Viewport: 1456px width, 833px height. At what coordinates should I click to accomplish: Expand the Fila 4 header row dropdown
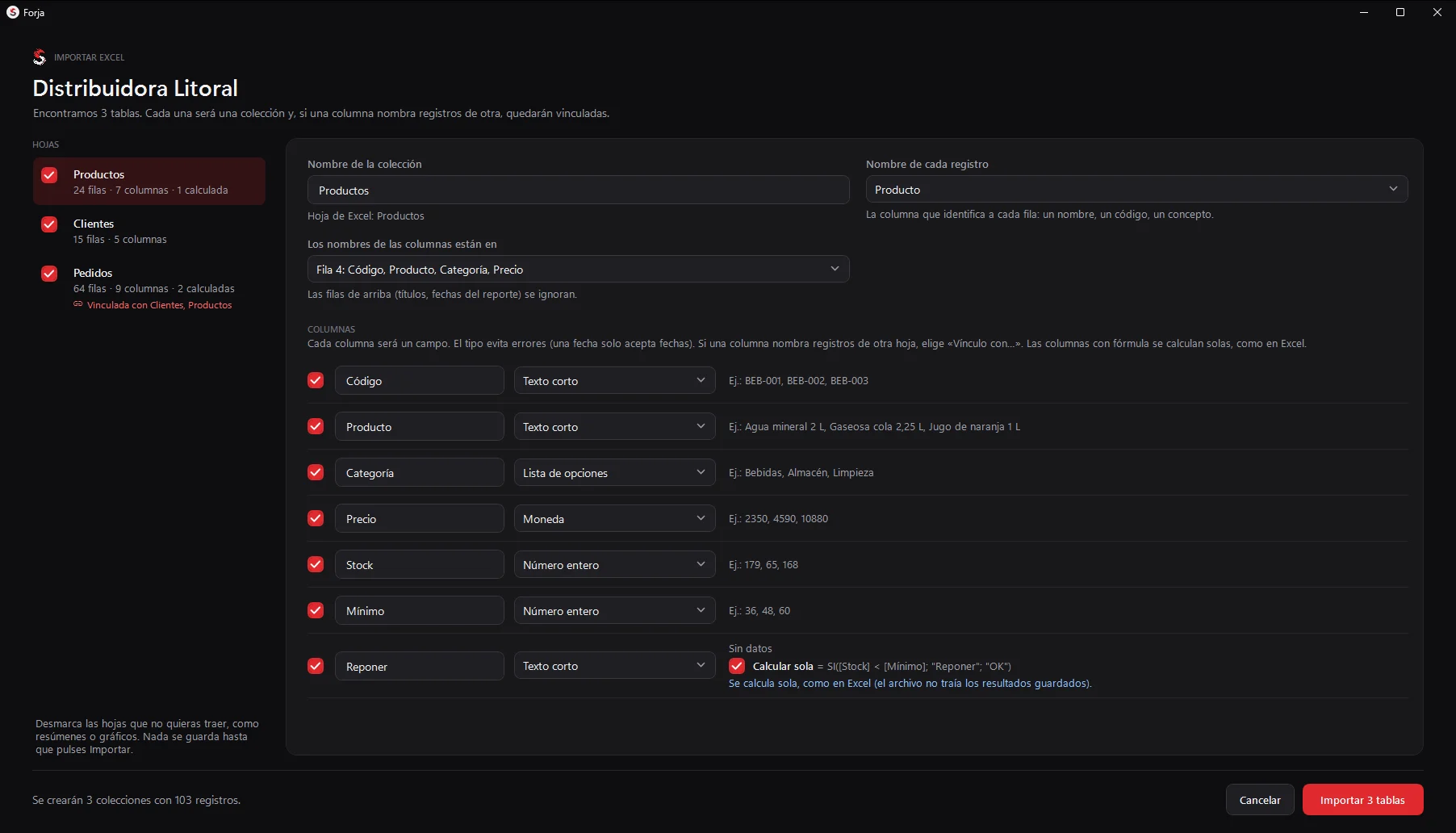point(578,269)
